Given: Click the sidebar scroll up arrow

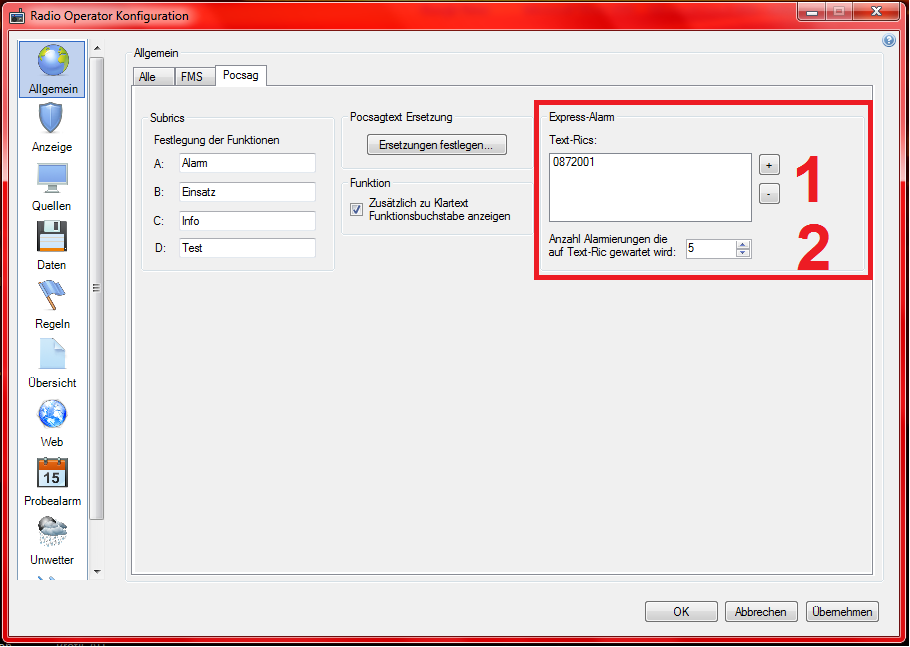Looking at the screenshot, I should coord(97,48).
